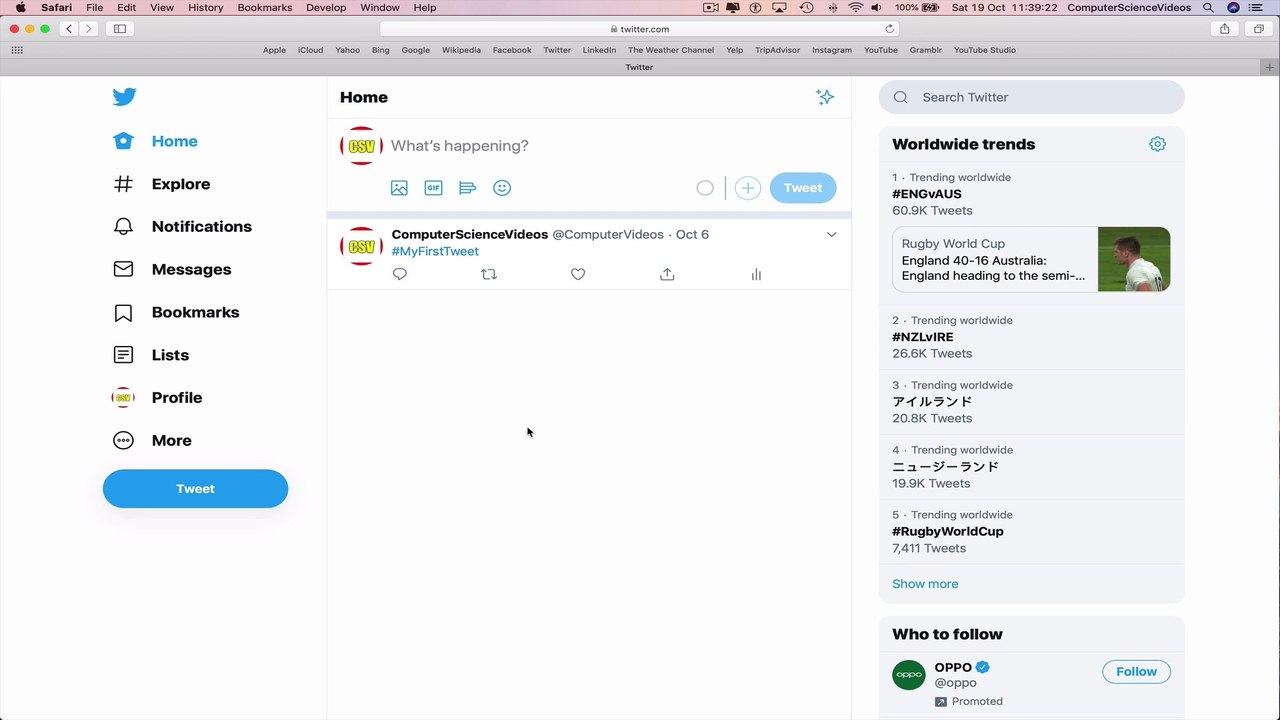Open the ニュージーランド trend
This screenshot has height=720, width=1280.
[945, 467]
